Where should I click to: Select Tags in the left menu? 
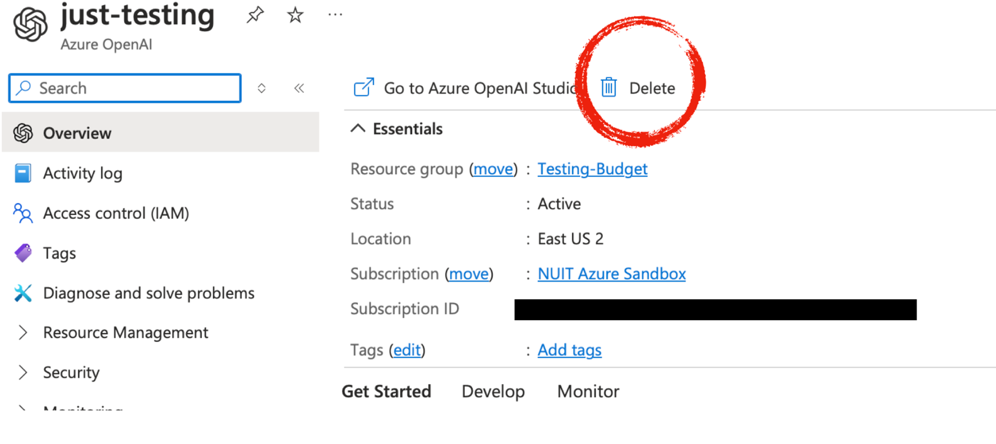59,253
